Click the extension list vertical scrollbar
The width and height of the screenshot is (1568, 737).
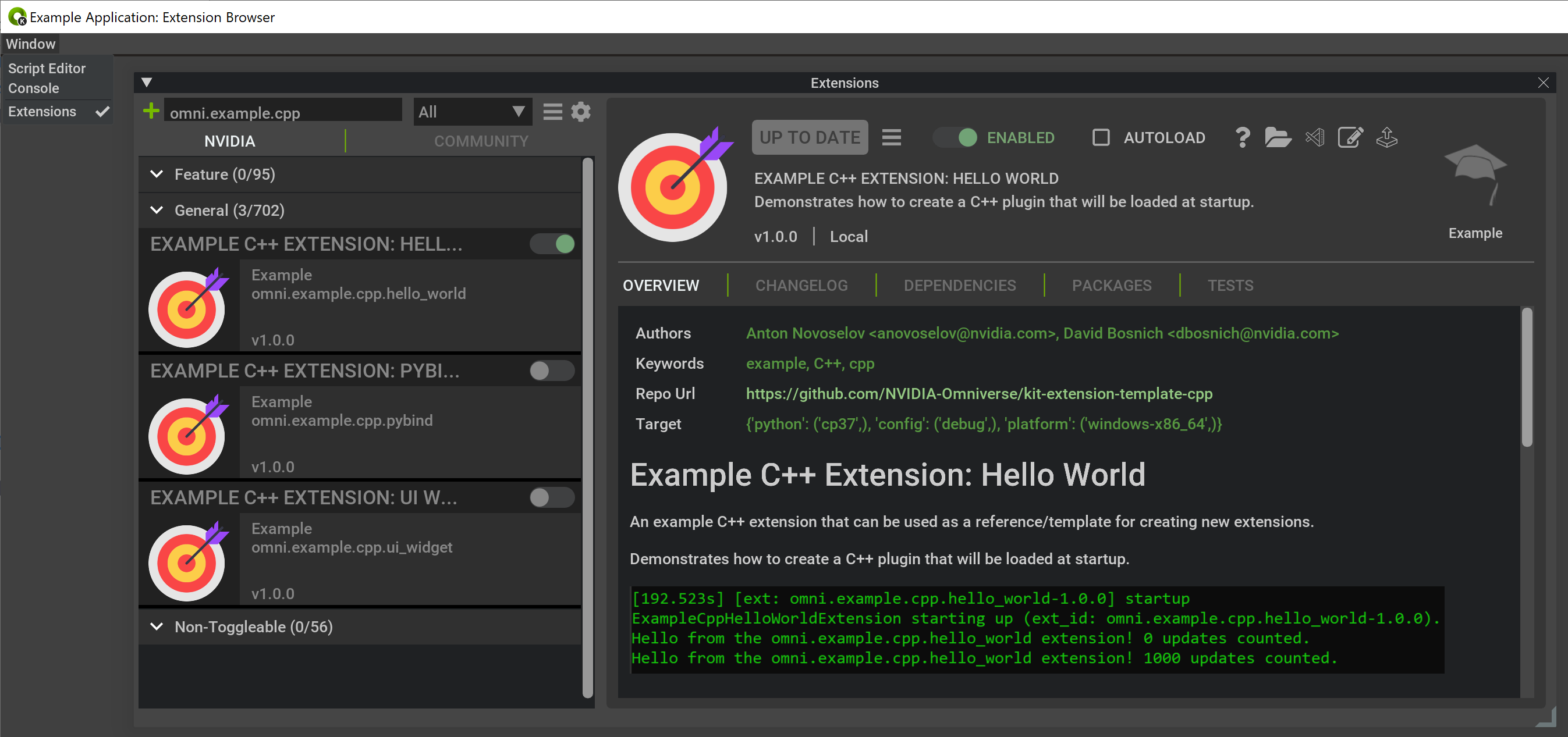pyautogui.click(x=587, y=428)
